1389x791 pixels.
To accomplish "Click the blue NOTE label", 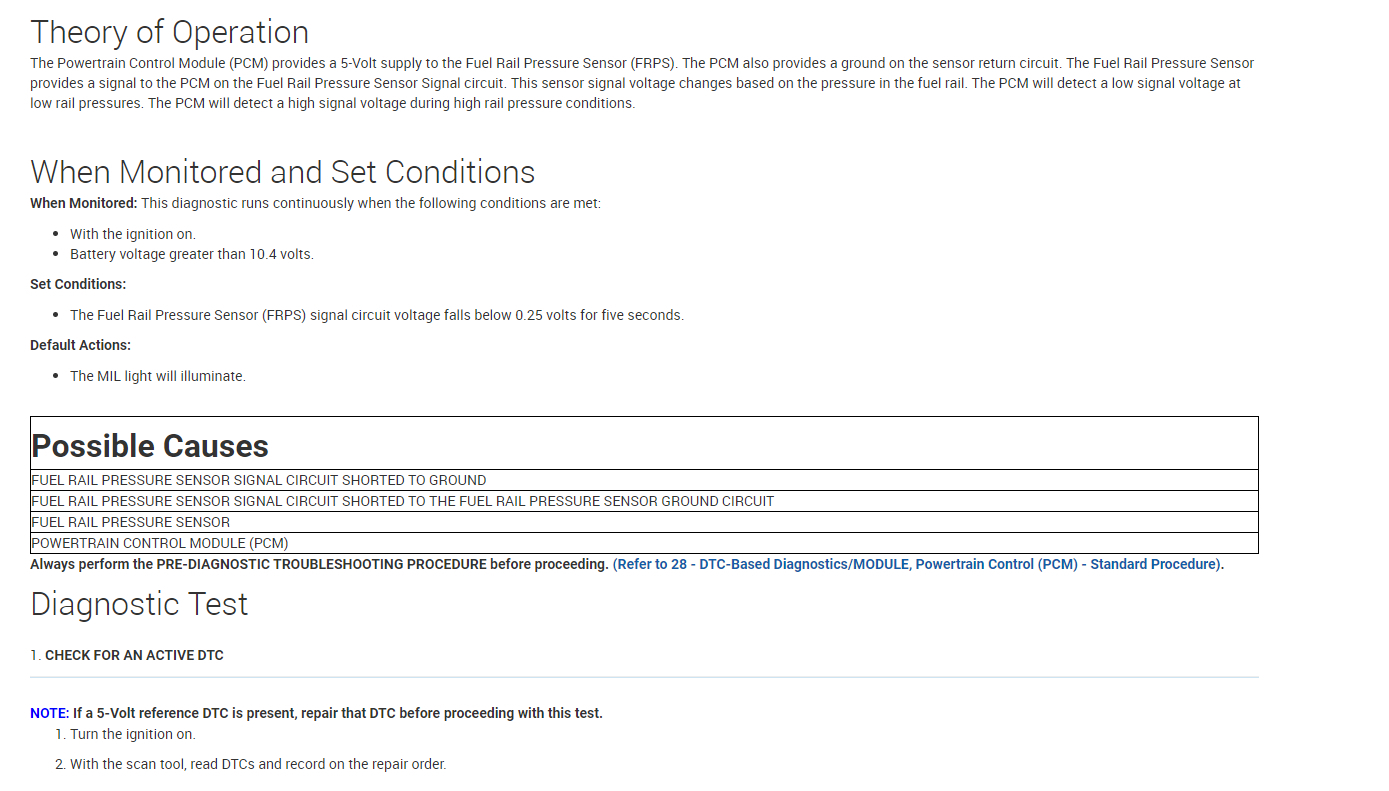I will [48, 713].
